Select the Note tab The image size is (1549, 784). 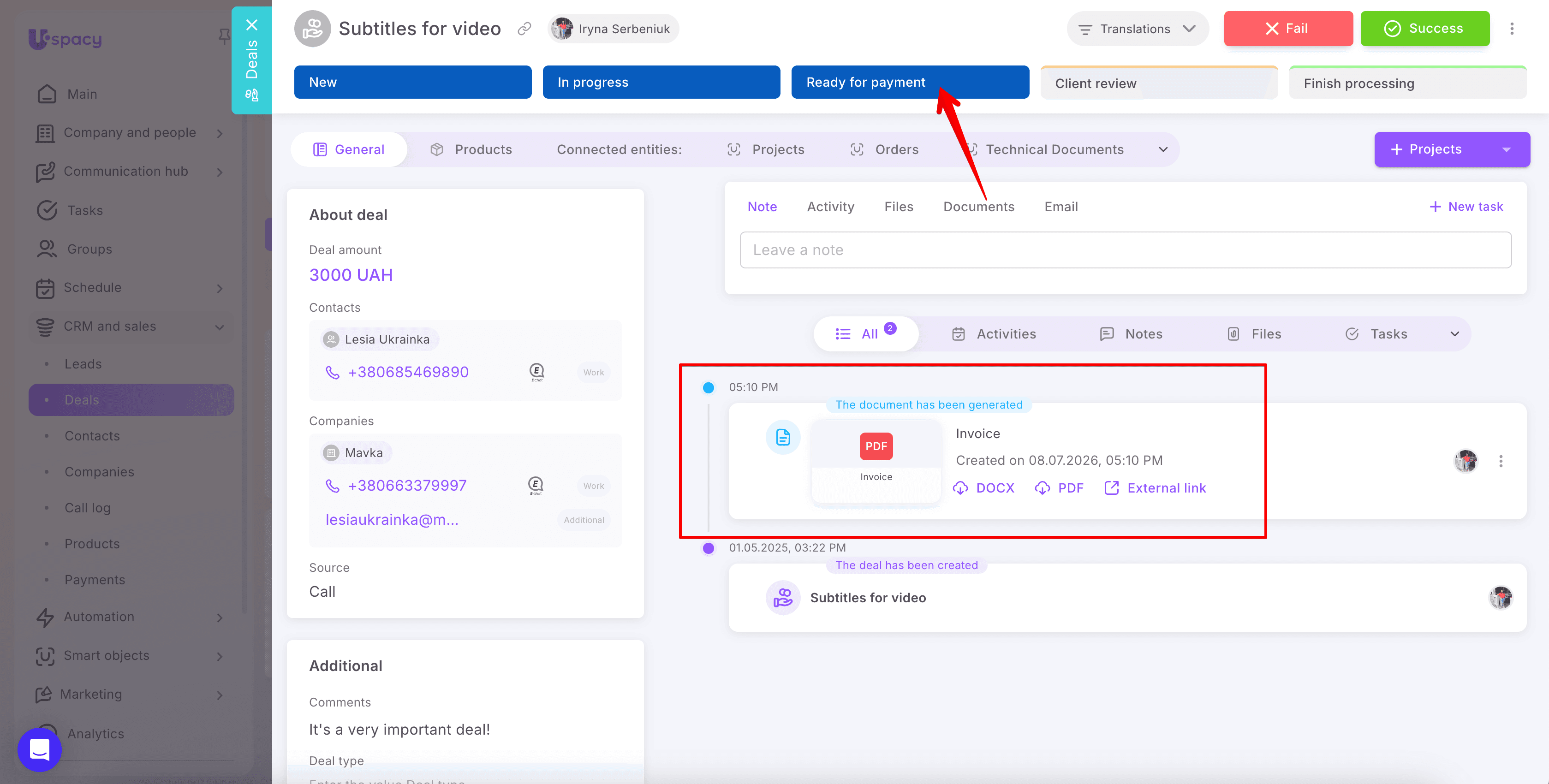tap(762, 207)
